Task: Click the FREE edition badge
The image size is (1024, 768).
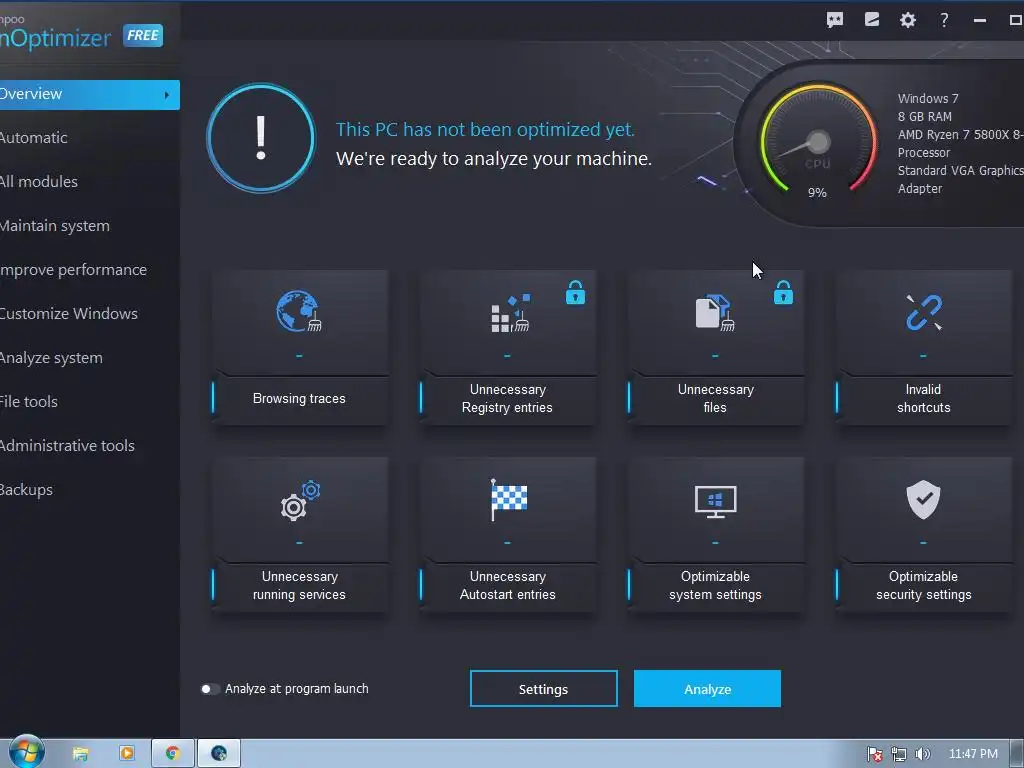Action: [143, 35]
